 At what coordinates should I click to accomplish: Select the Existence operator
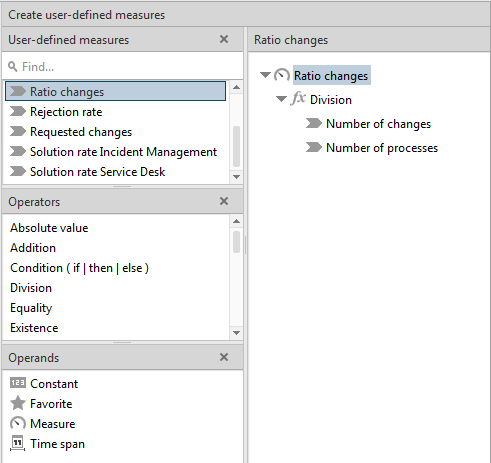34,328
